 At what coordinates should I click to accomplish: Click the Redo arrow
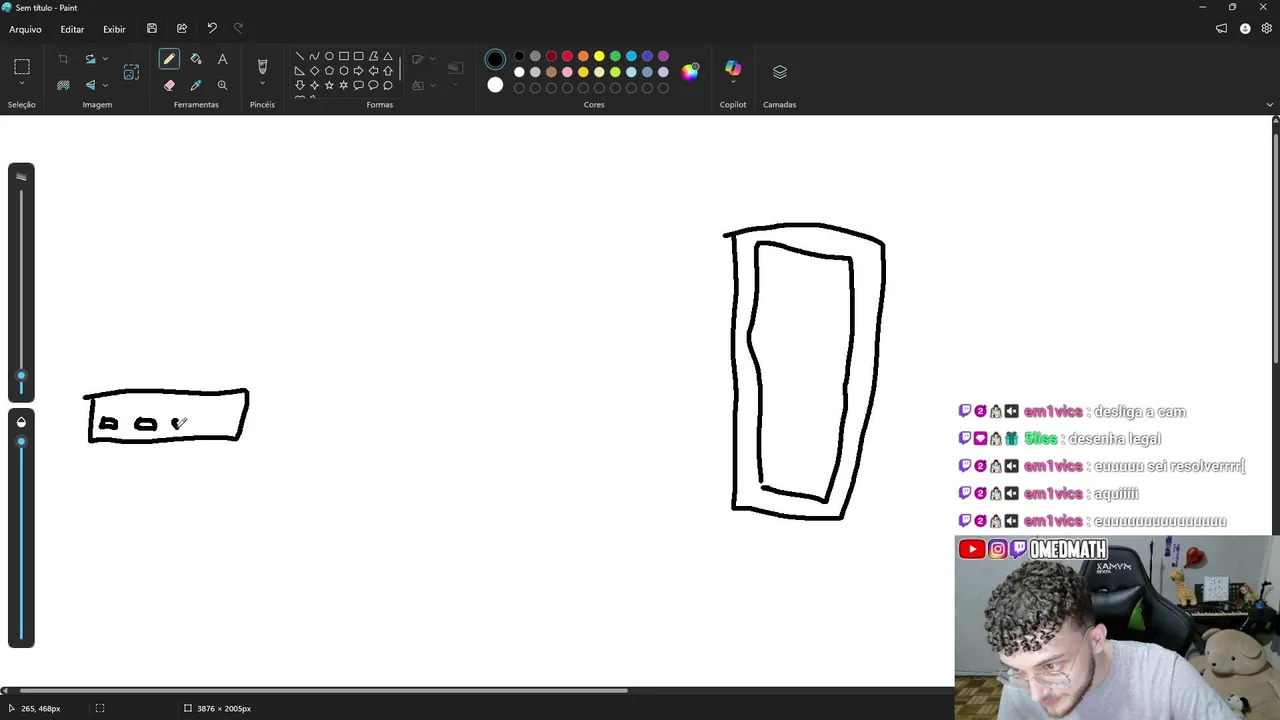click(x=238, y=29)
